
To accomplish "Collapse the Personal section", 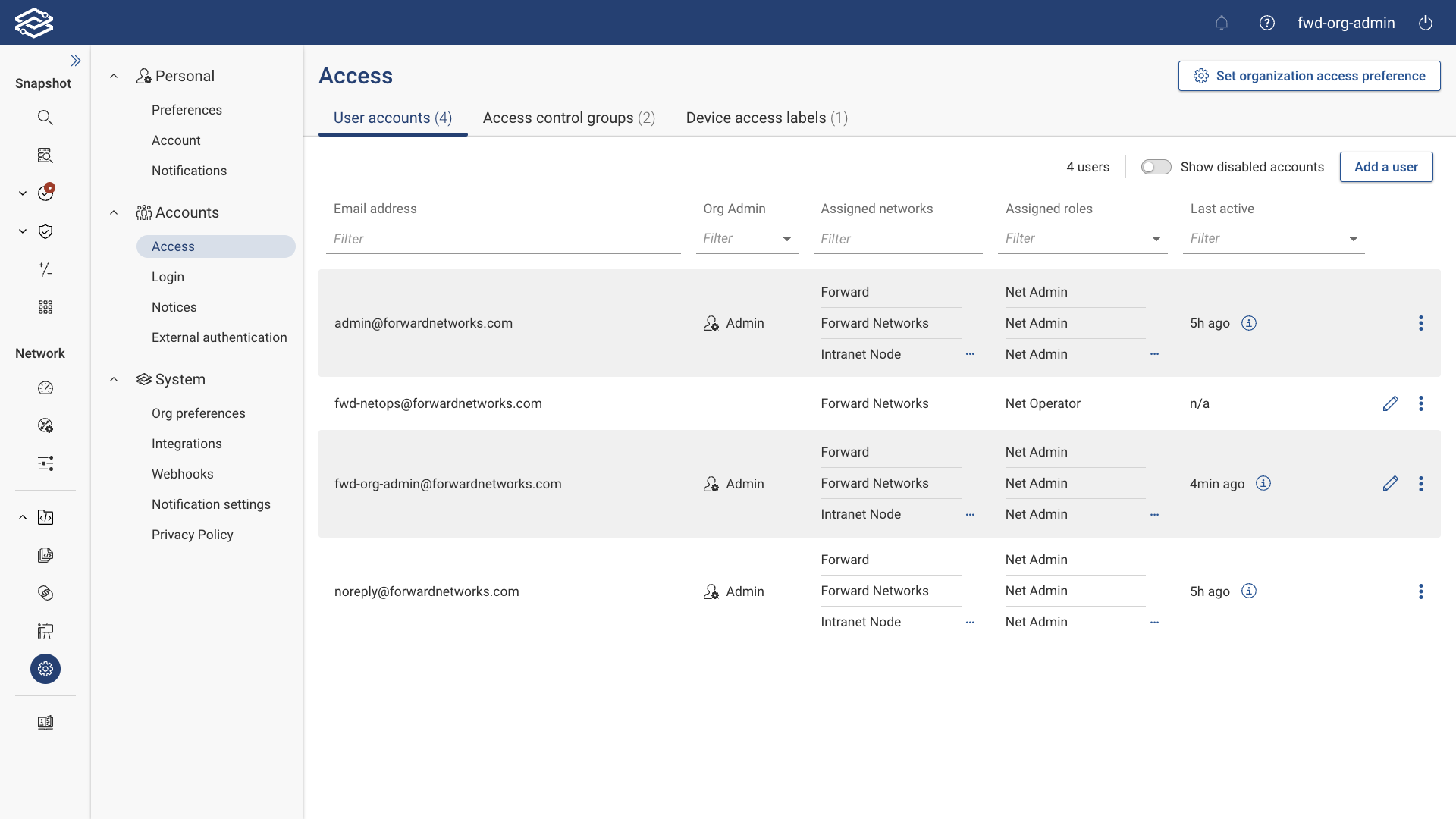I will tap(114, 76).
